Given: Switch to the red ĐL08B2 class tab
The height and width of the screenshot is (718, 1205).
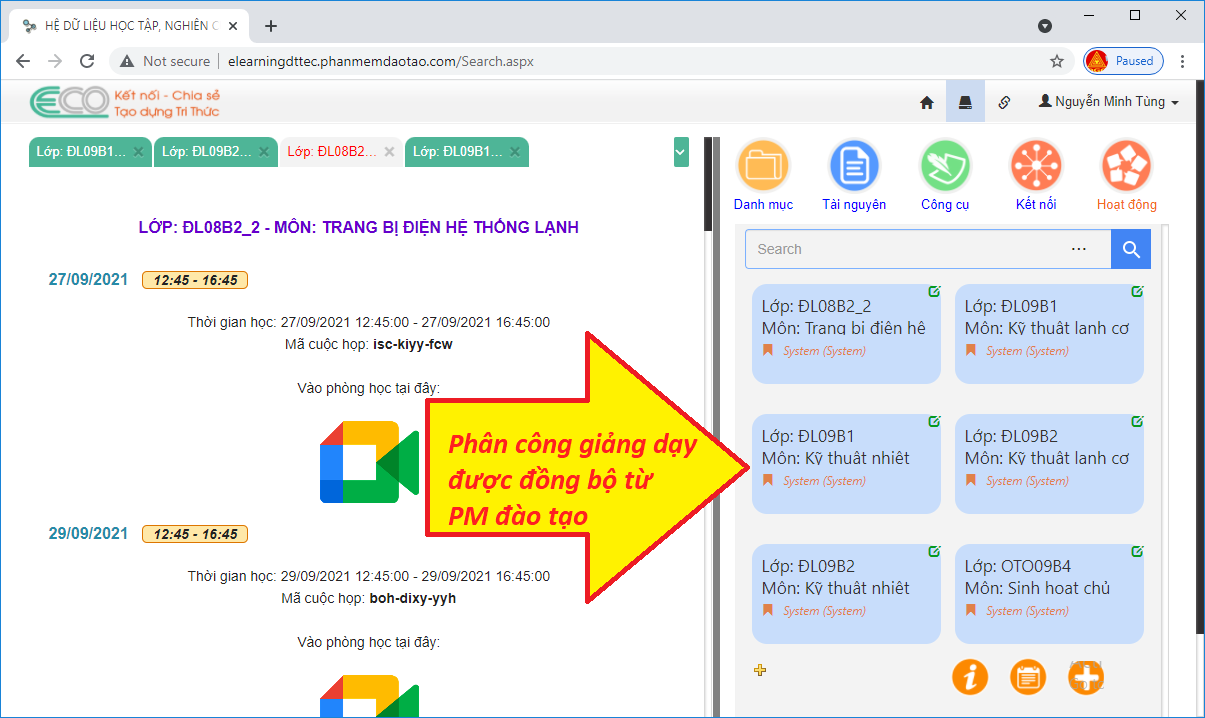Looking at the screenshot, I should (x=332, y=152).
